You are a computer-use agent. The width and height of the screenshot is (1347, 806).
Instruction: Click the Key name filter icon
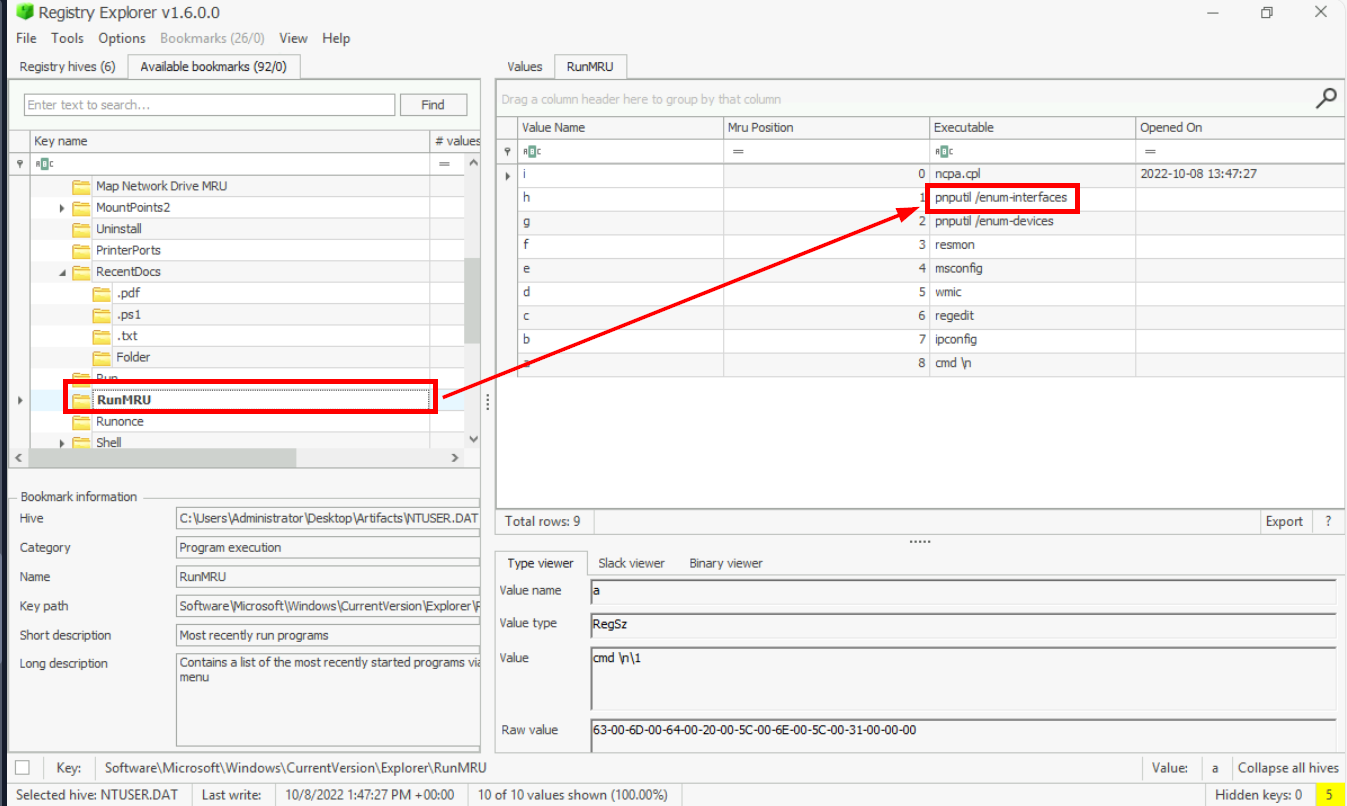click(x=45, y=164)
